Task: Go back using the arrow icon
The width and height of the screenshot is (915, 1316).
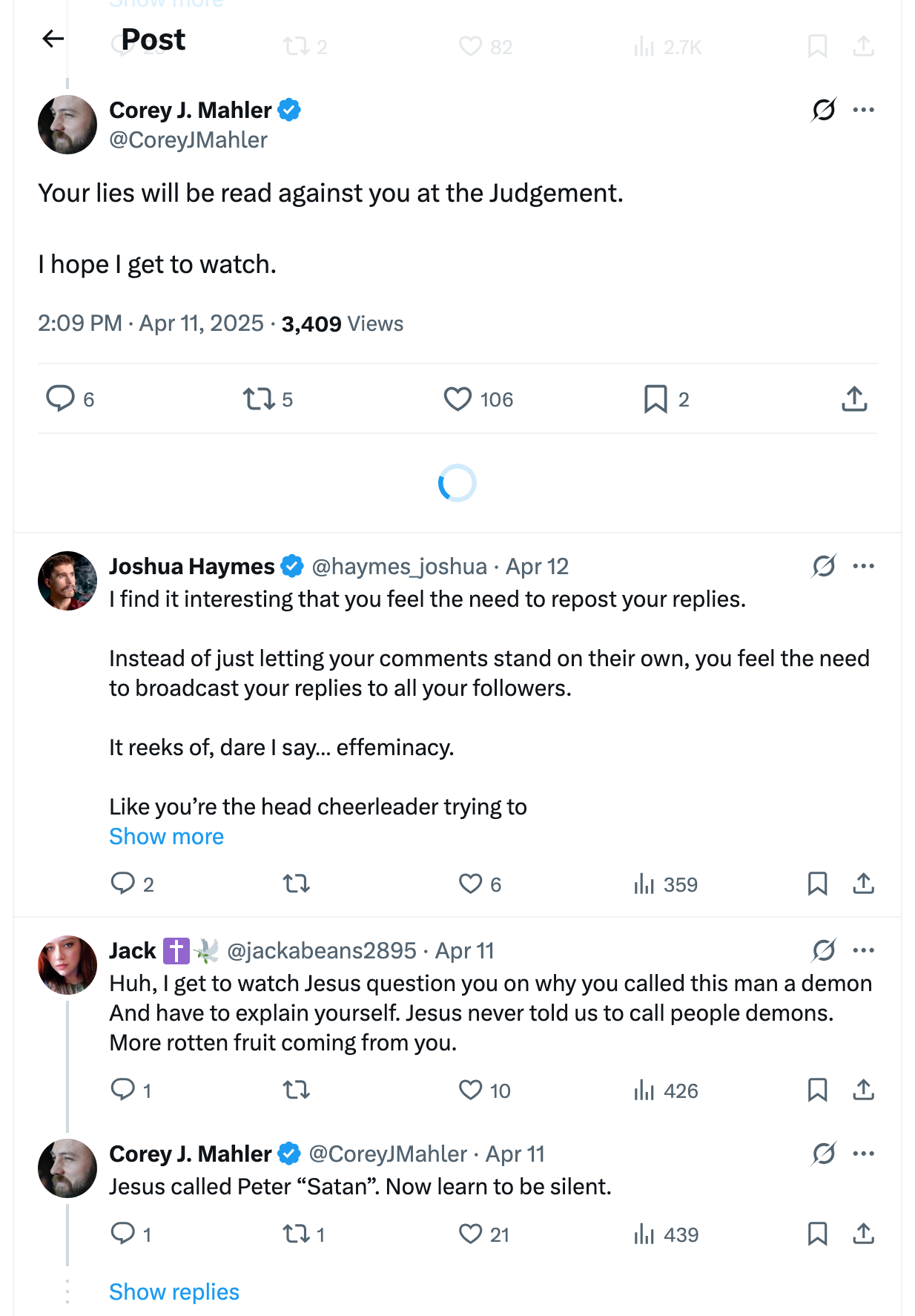Action: point(53,39)
